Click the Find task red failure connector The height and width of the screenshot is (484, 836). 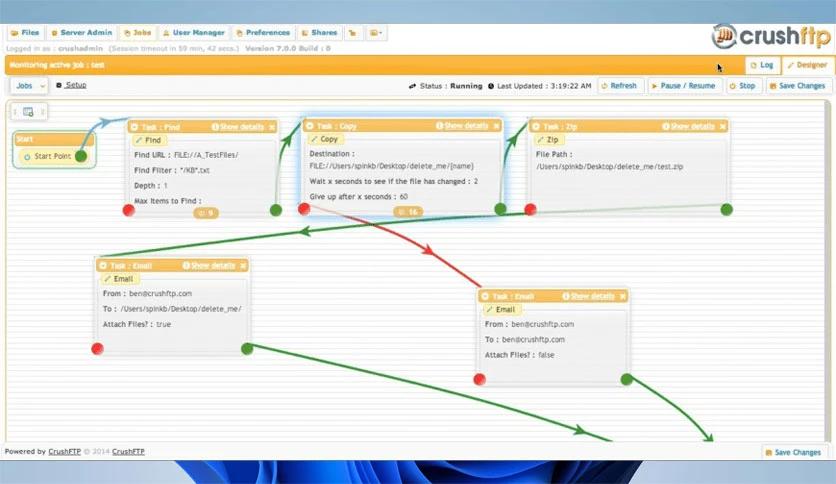pyautogui.click(x=128, y=210)
